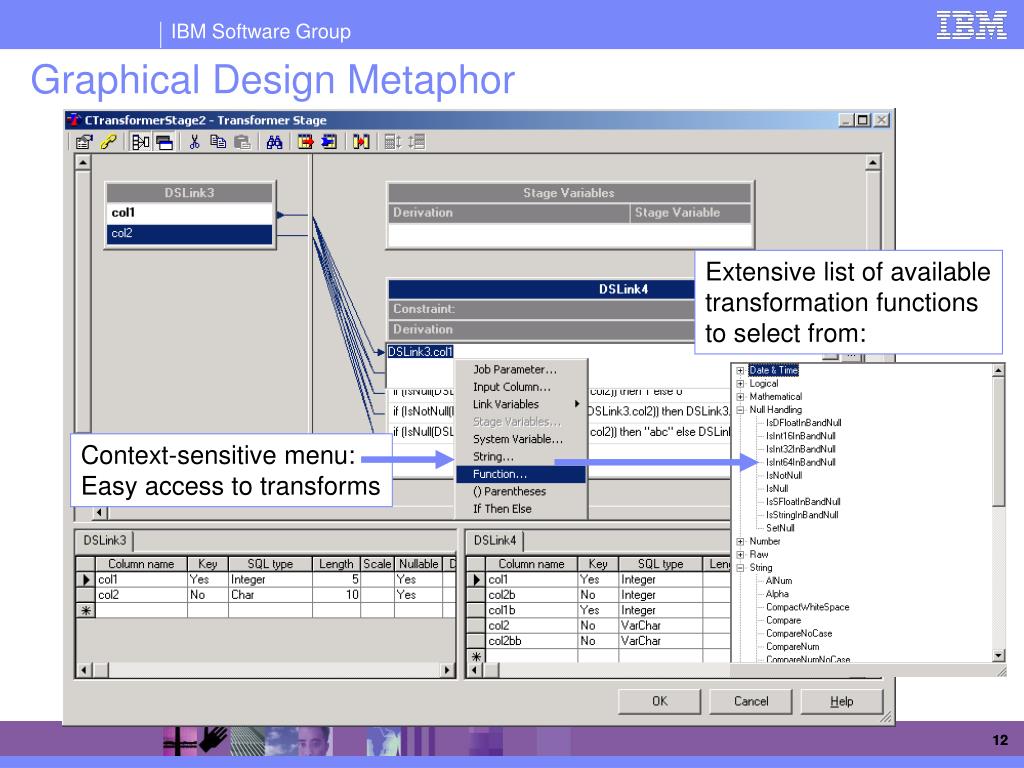Screen dimensions: 1024x768
Task: Click the Nullable column header in DSLink3 grid
Action: pyautogui.click(x=418, y=564)
